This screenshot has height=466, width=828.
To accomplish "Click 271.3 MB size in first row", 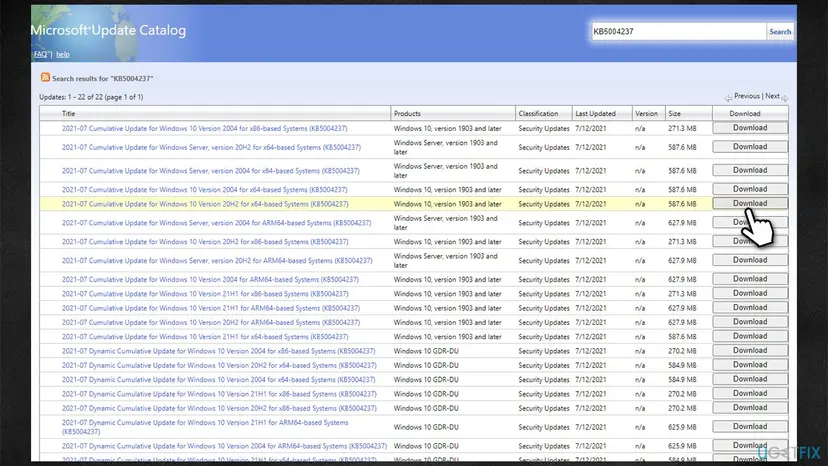I will [682, 128].
